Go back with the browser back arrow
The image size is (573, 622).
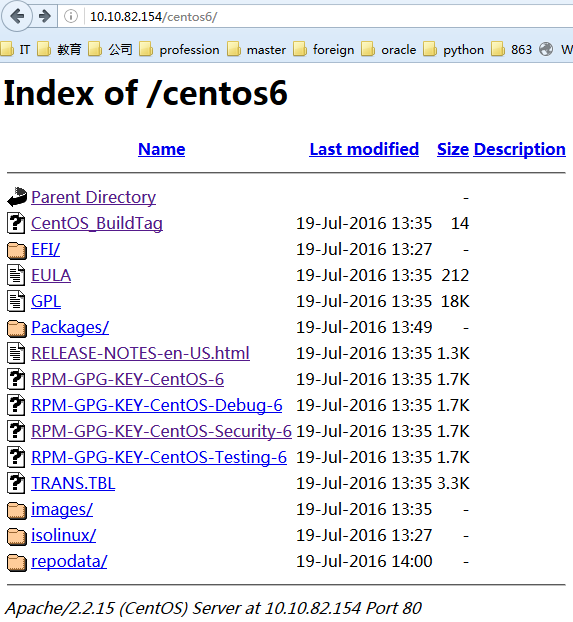17,16
